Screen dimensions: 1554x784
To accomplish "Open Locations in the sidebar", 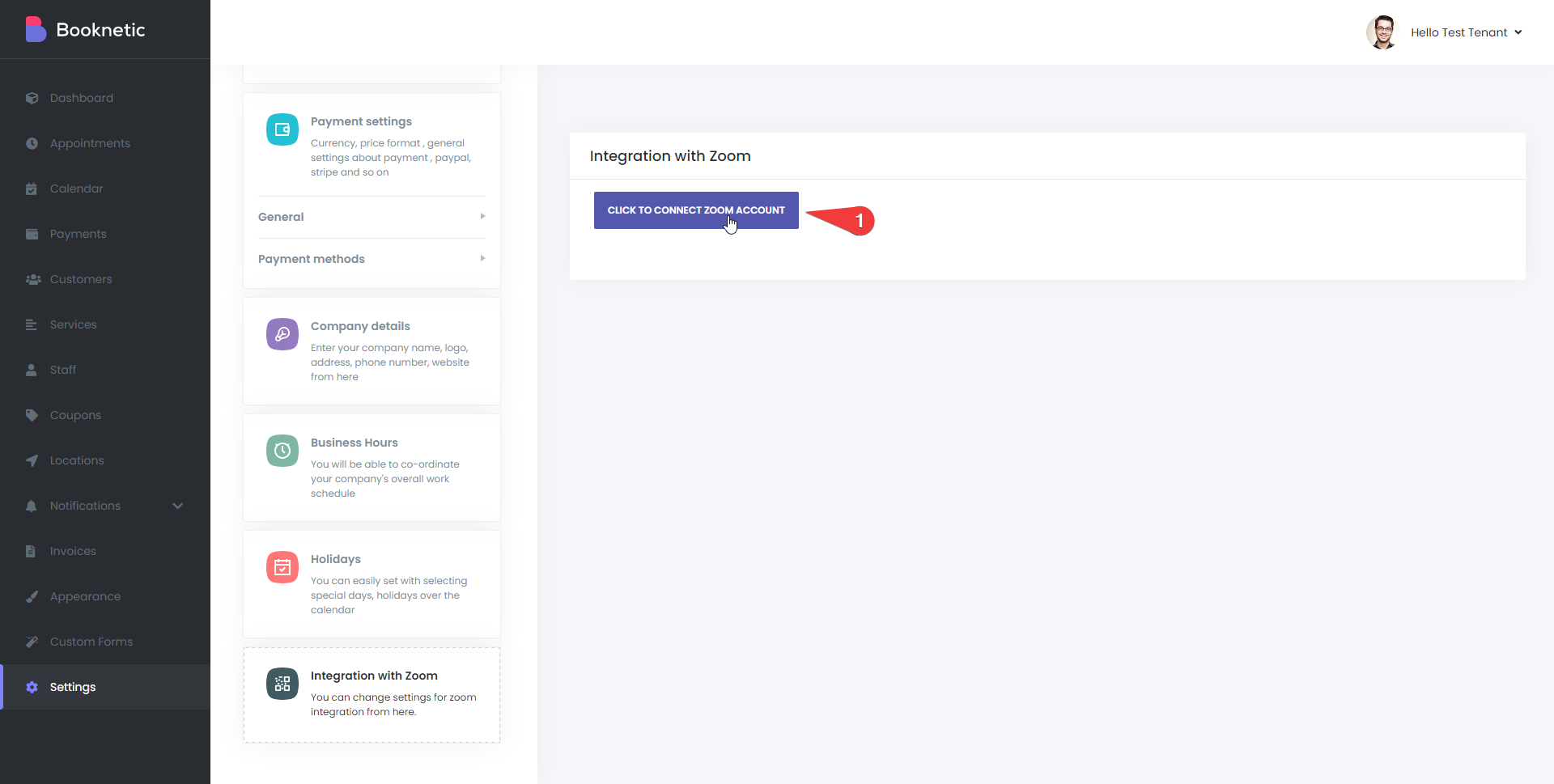I will pos(105,460).
